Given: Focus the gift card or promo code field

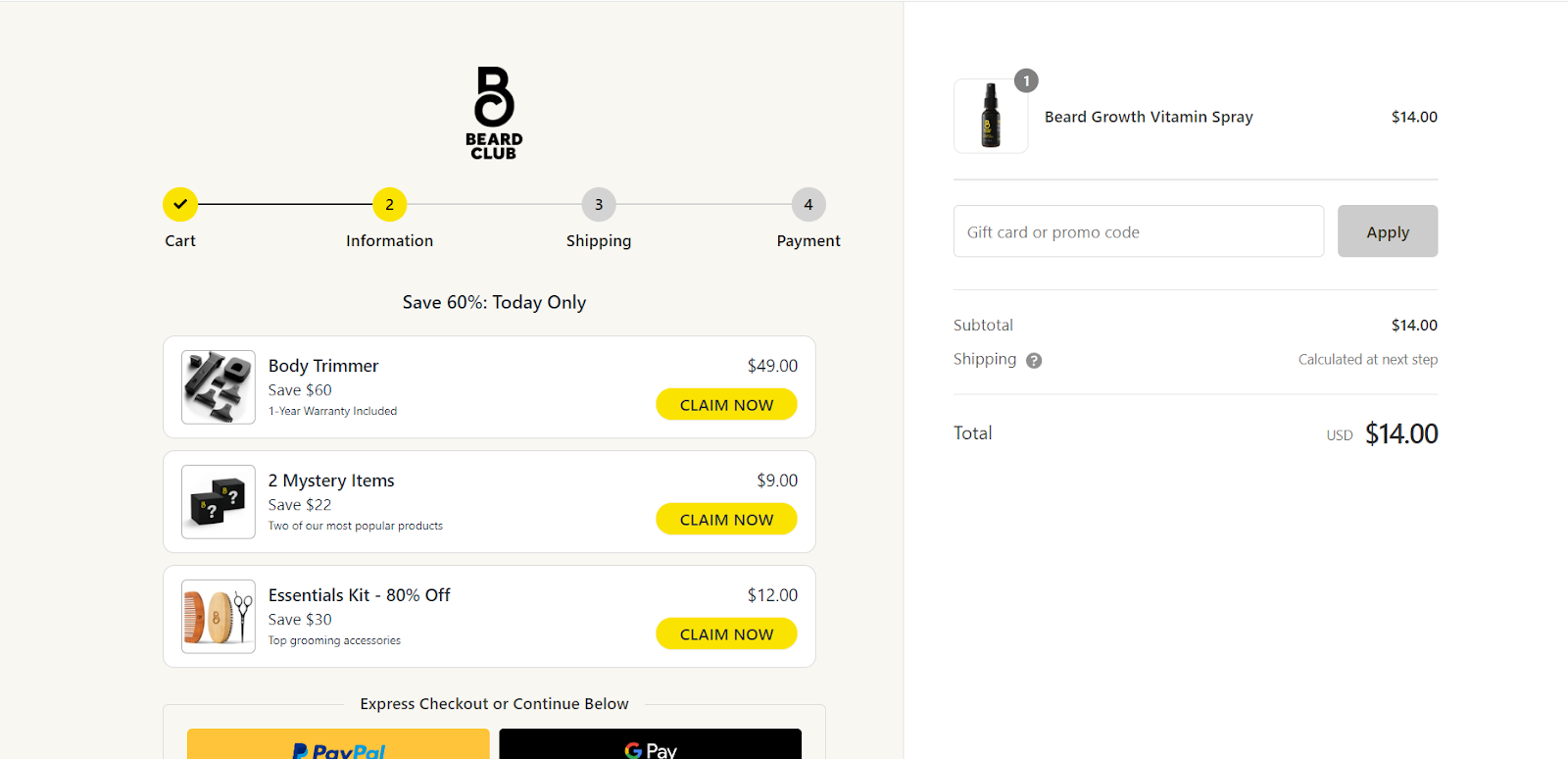Looking at the screenshot, I should [x=1139, y=231].
